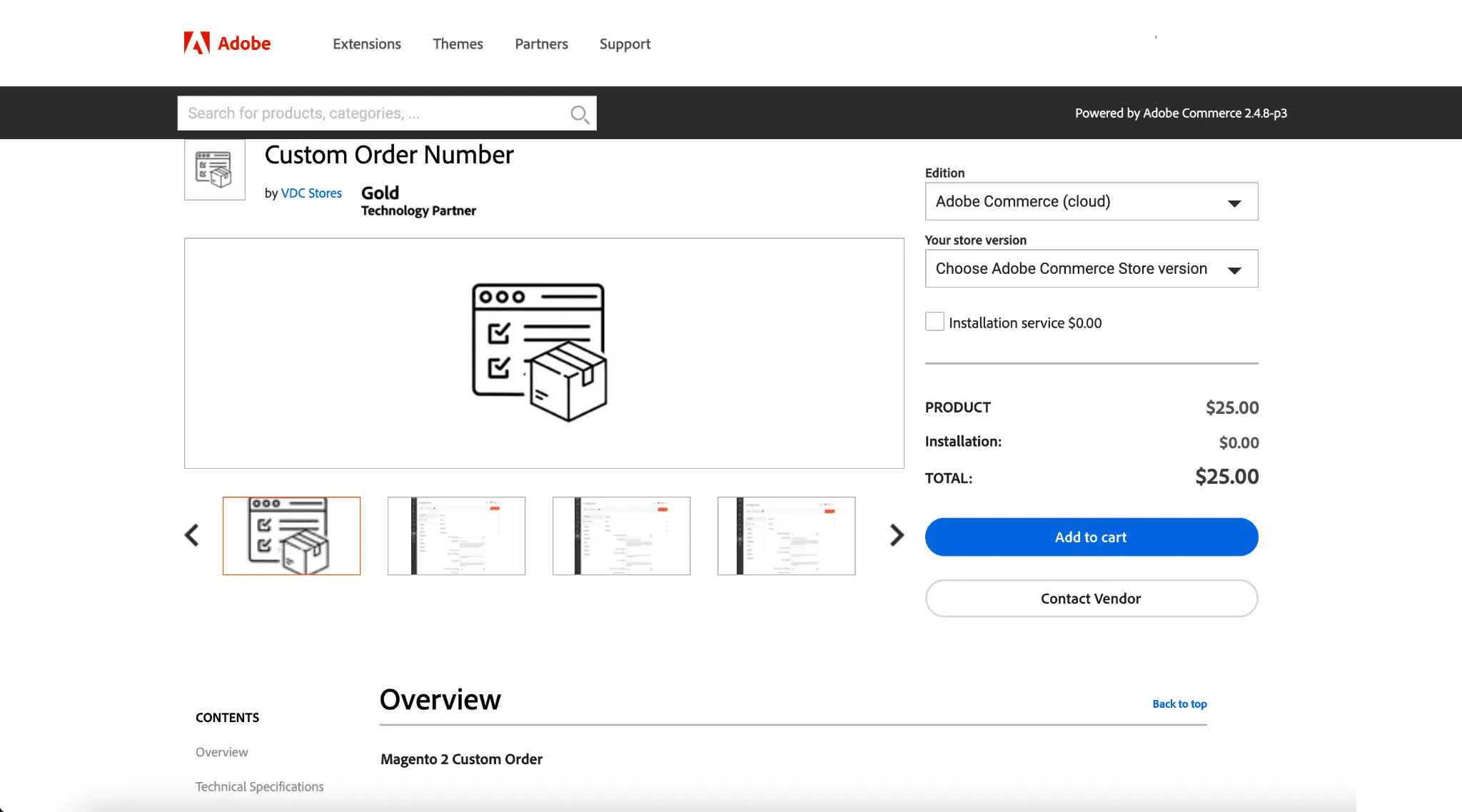Viewport: 1462px width, 812px height.
Task: Click the Contact Vendor button
Action: pyautogui.click(x=1091, y=599)
